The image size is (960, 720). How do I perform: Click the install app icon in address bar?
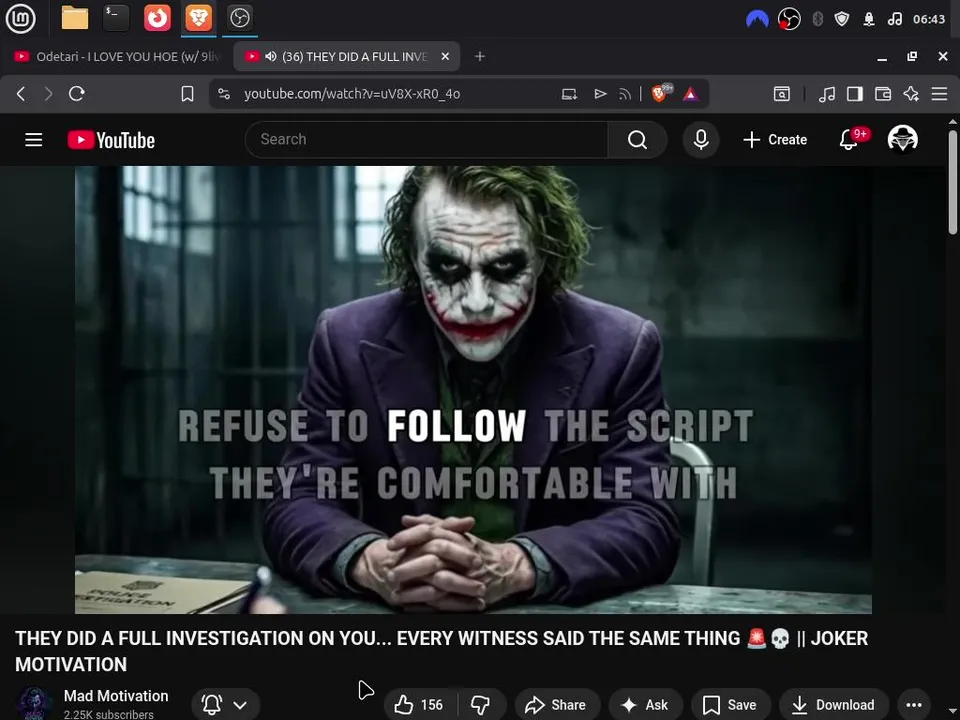(569, 94)
